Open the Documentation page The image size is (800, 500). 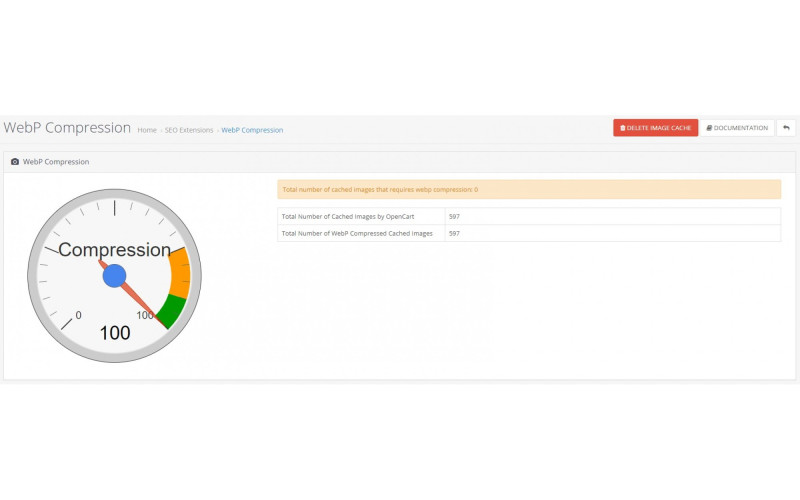(x=737, y=128)
